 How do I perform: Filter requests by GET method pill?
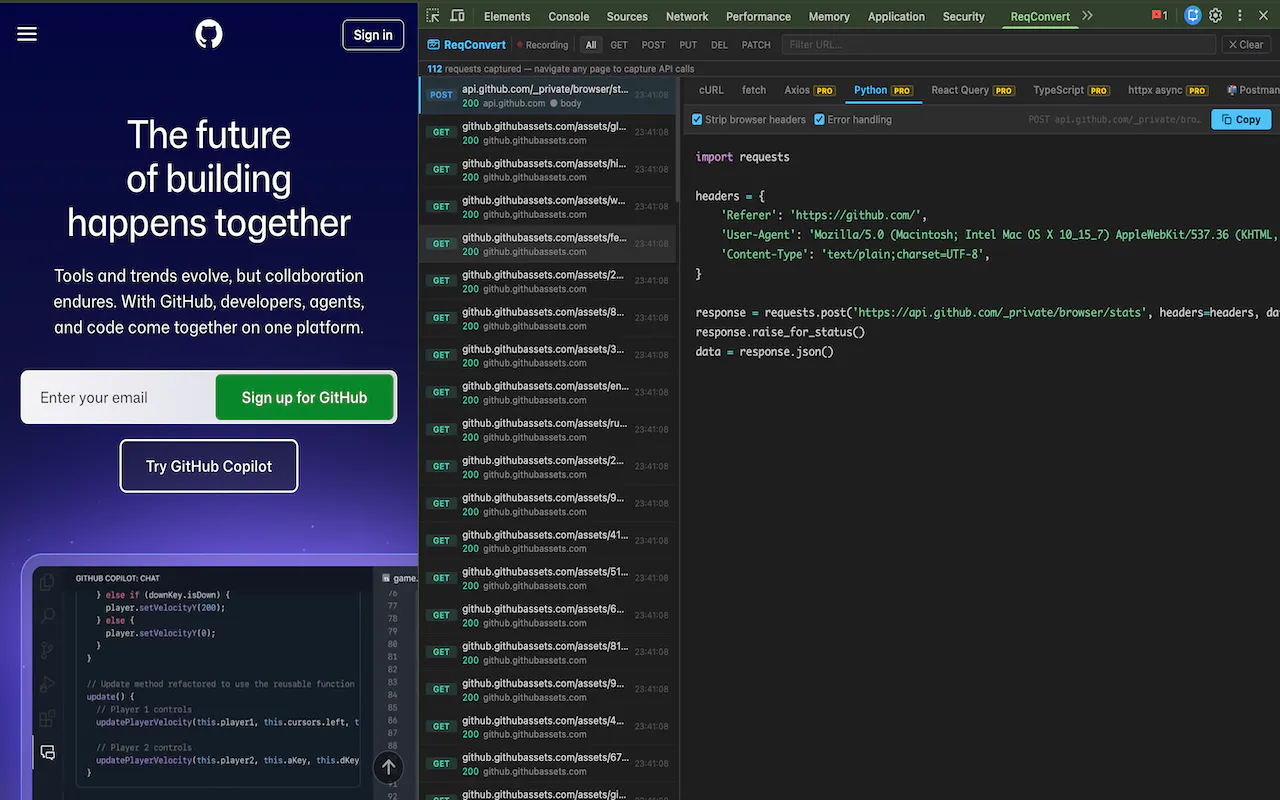619,45
